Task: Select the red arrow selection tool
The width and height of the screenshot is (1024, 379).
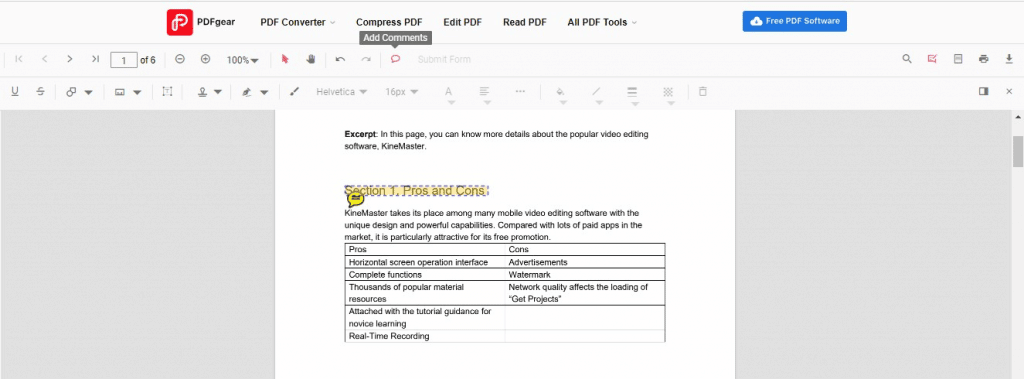Action: tap(285, 59)
